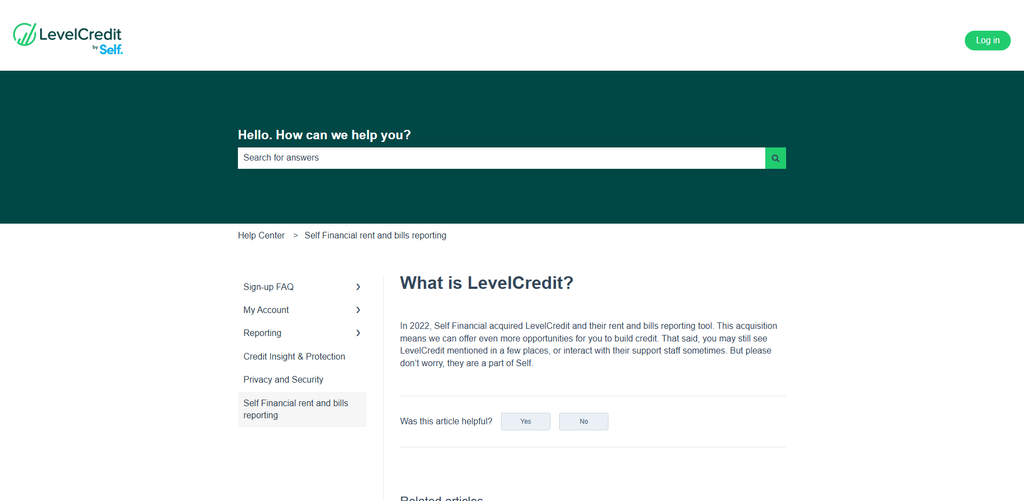Open Self Financial rent and bills reporting breadcrumb

tap(375, 235)
